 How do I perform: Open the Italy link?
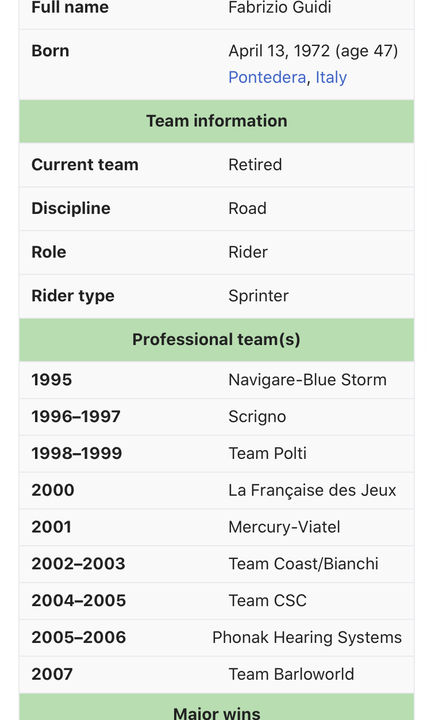coord(331,77)
